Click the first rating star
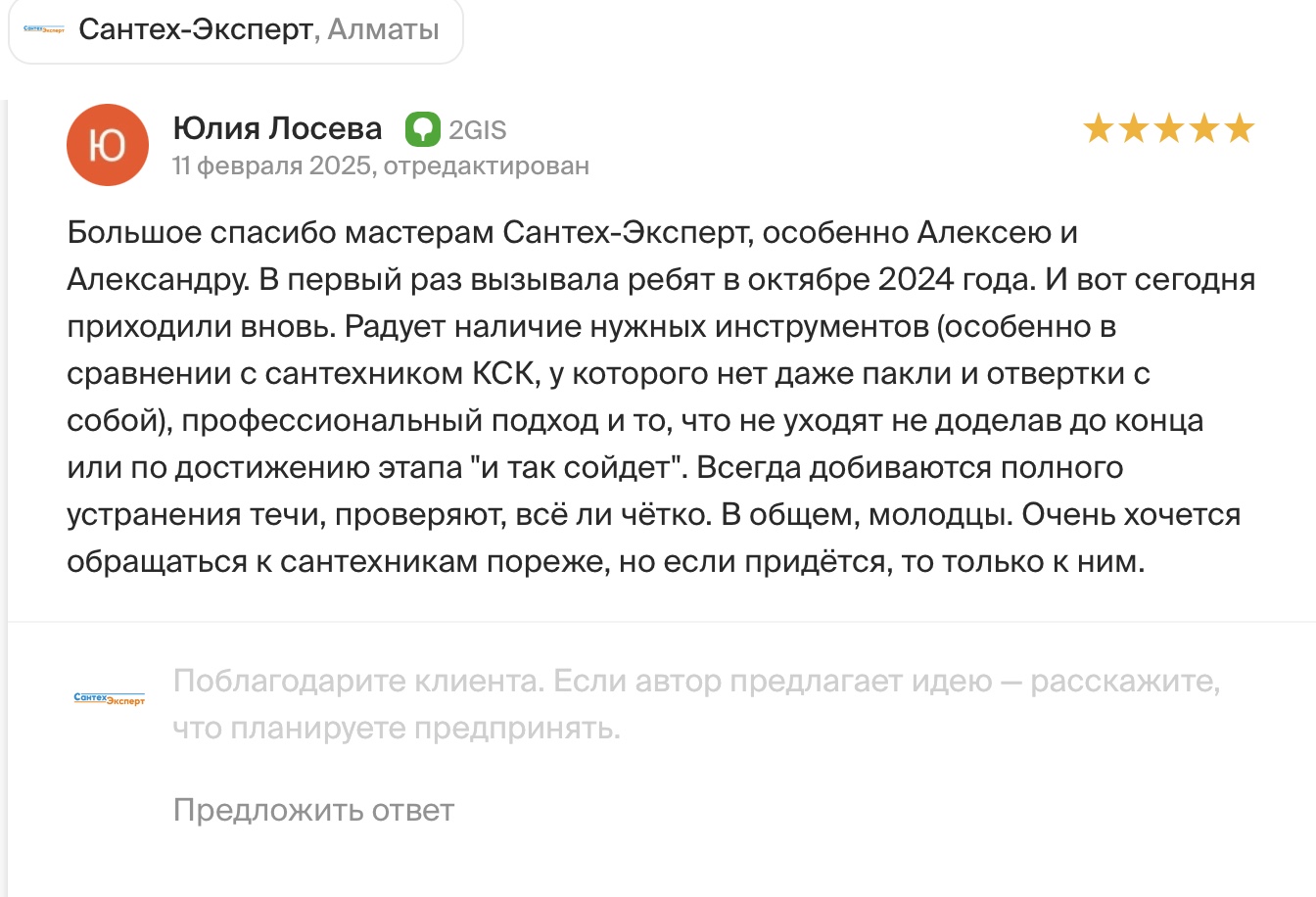This screenshot has height=897, width=1316. (x=1099, y=128)
